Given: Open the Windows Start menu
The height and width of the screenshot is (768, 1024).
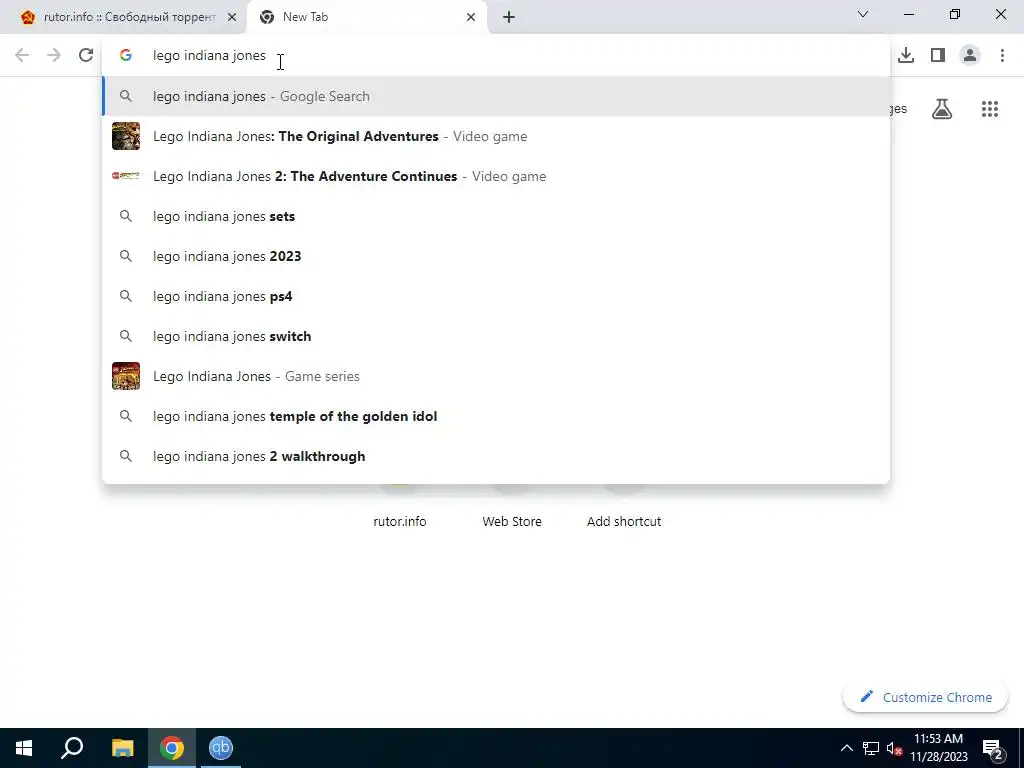Looking at the screenshot, I should [24, 748].
